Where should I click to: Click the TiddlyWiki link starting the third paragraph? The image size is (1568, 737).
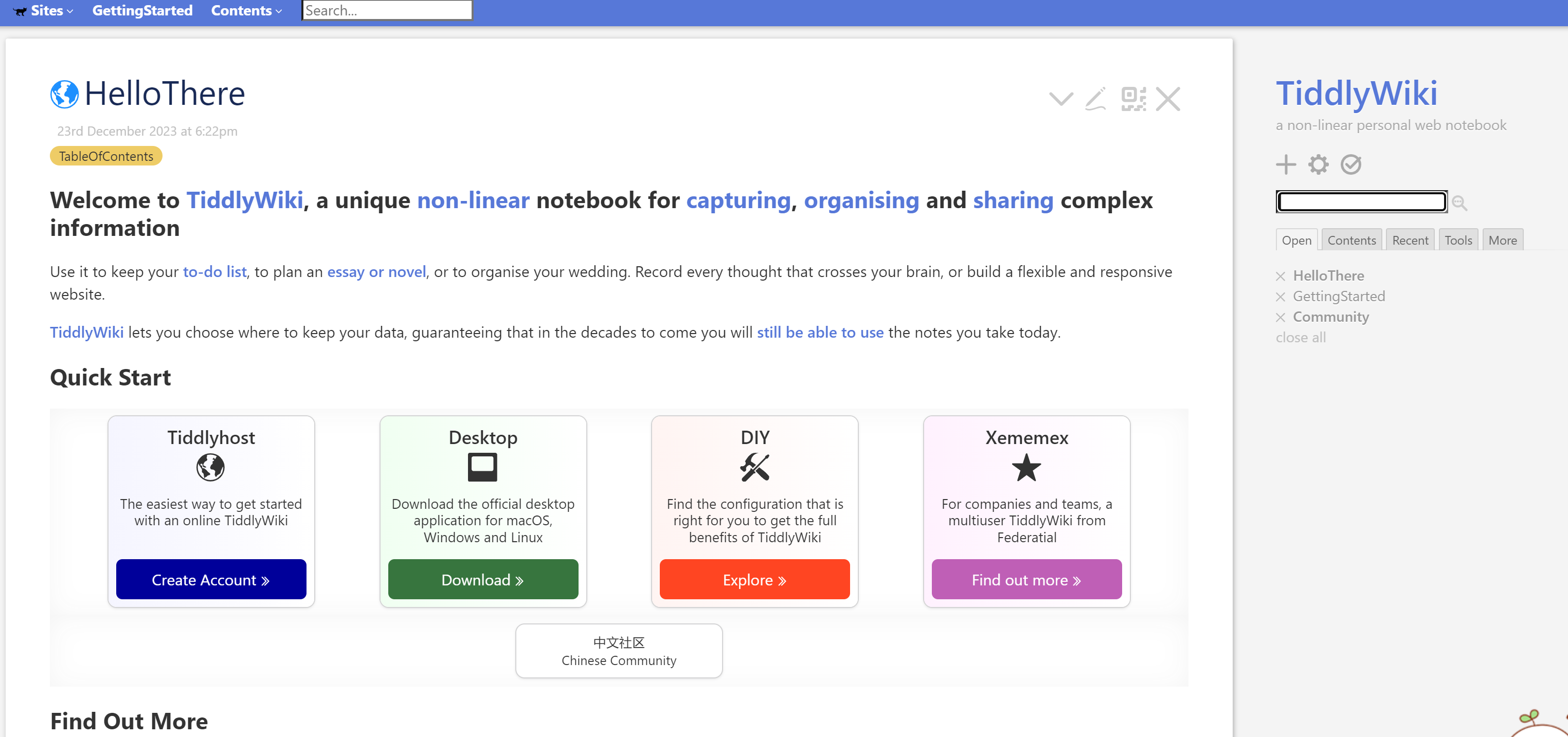pyautogui.click(x=86, y=333)
